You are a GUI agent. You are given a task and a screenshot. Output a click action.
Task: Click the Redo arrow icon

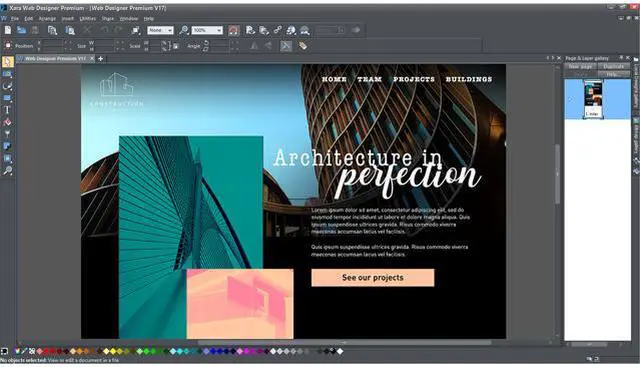click(118, 30)
